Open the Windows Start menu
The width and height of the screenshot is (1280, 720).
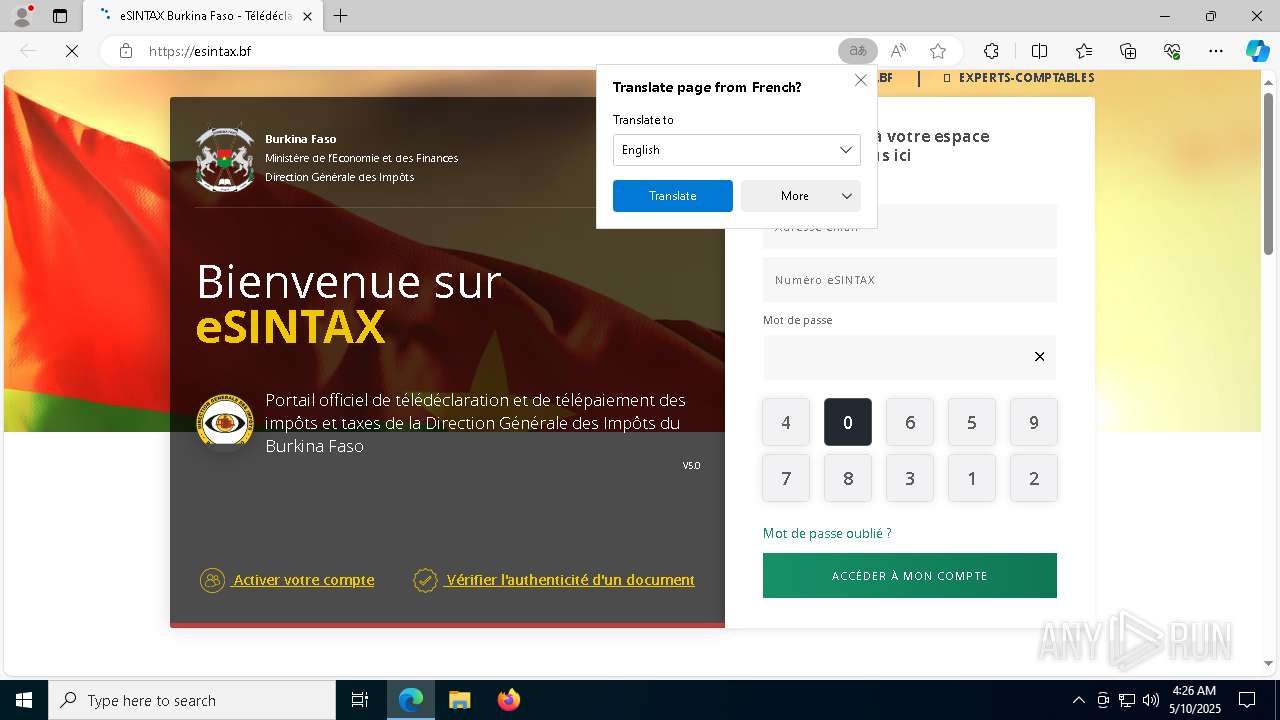(x=24, y=700)
